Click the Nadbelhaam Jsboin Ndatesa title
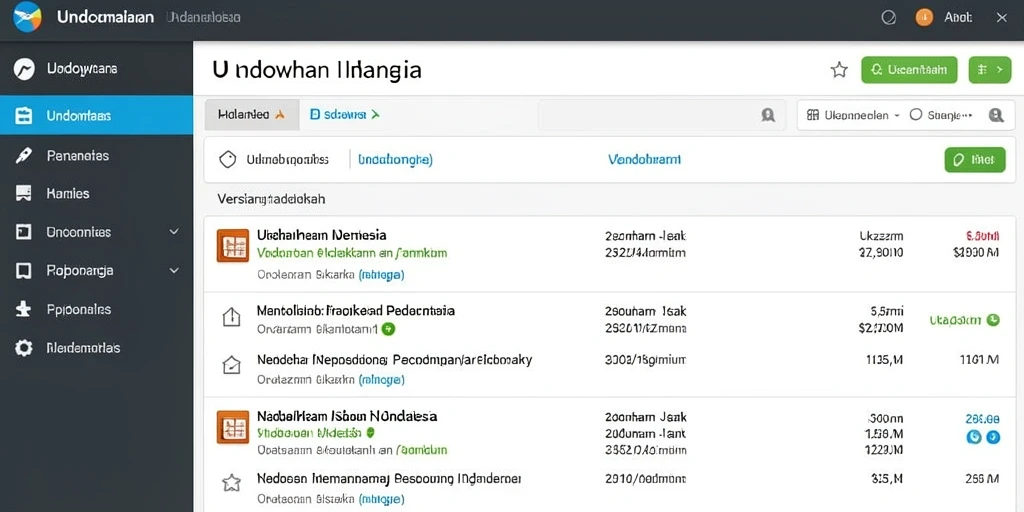 coord(347,416)
